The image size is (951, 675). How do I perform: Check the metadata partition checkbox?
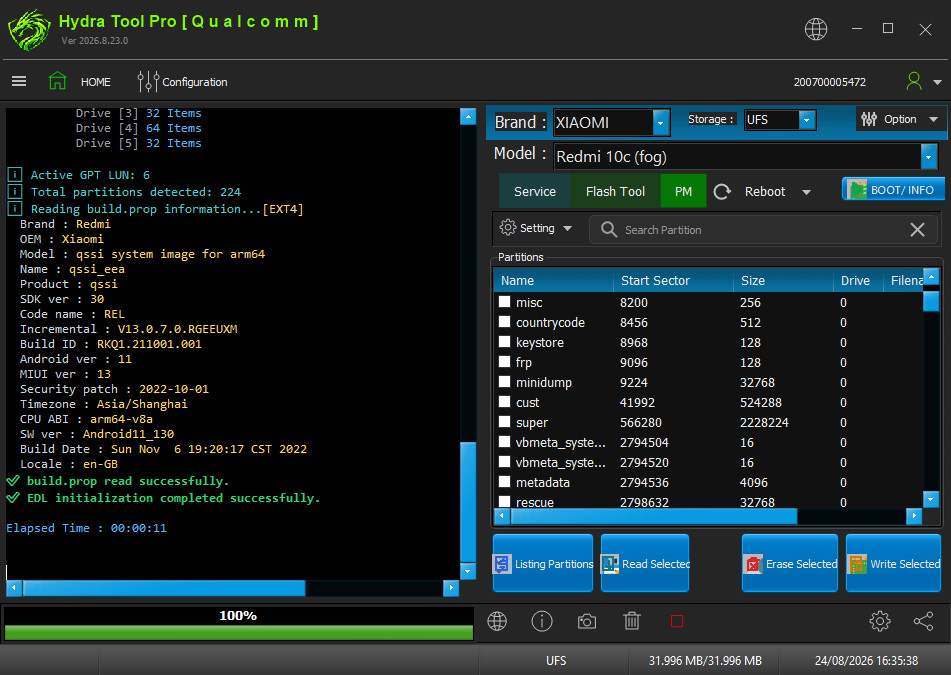point(505,482)
